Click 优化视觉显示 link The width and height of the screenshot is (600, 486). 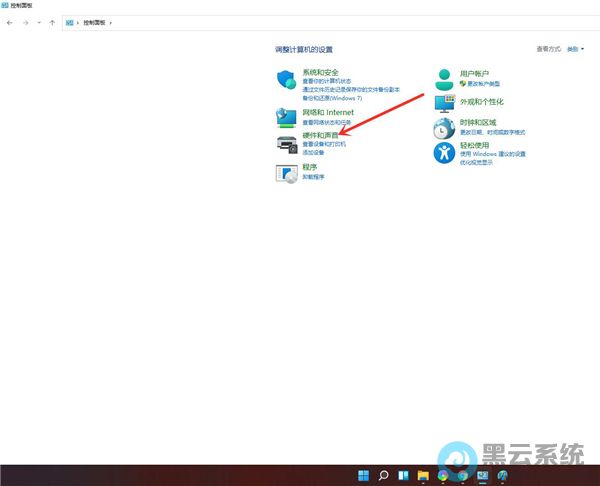pos(476,162)
